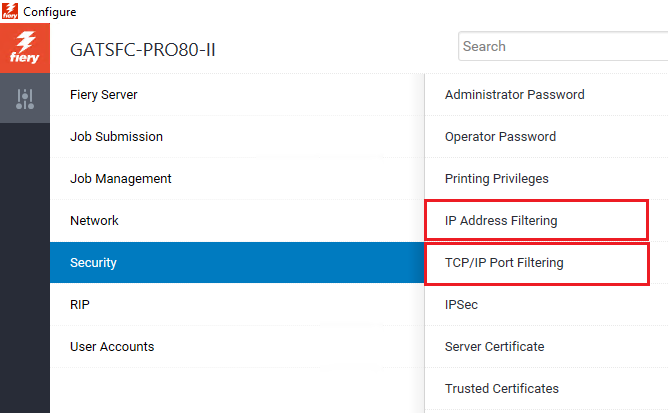The image size is (668, 413).
Task: Select the highlighted Security category
Action: click(93, 263)
